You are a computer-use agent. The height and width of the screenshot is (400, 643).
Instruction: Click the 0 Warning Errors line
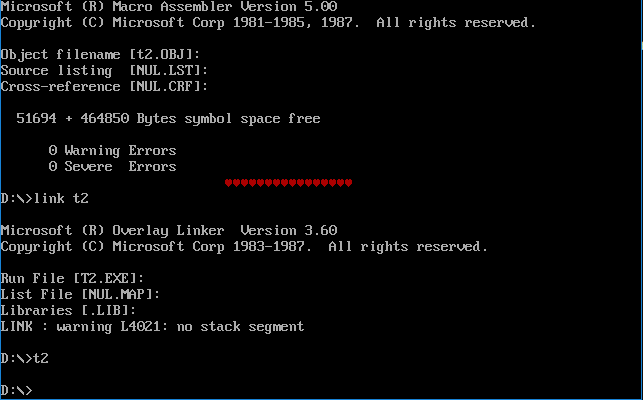click(x=112, y=150)
